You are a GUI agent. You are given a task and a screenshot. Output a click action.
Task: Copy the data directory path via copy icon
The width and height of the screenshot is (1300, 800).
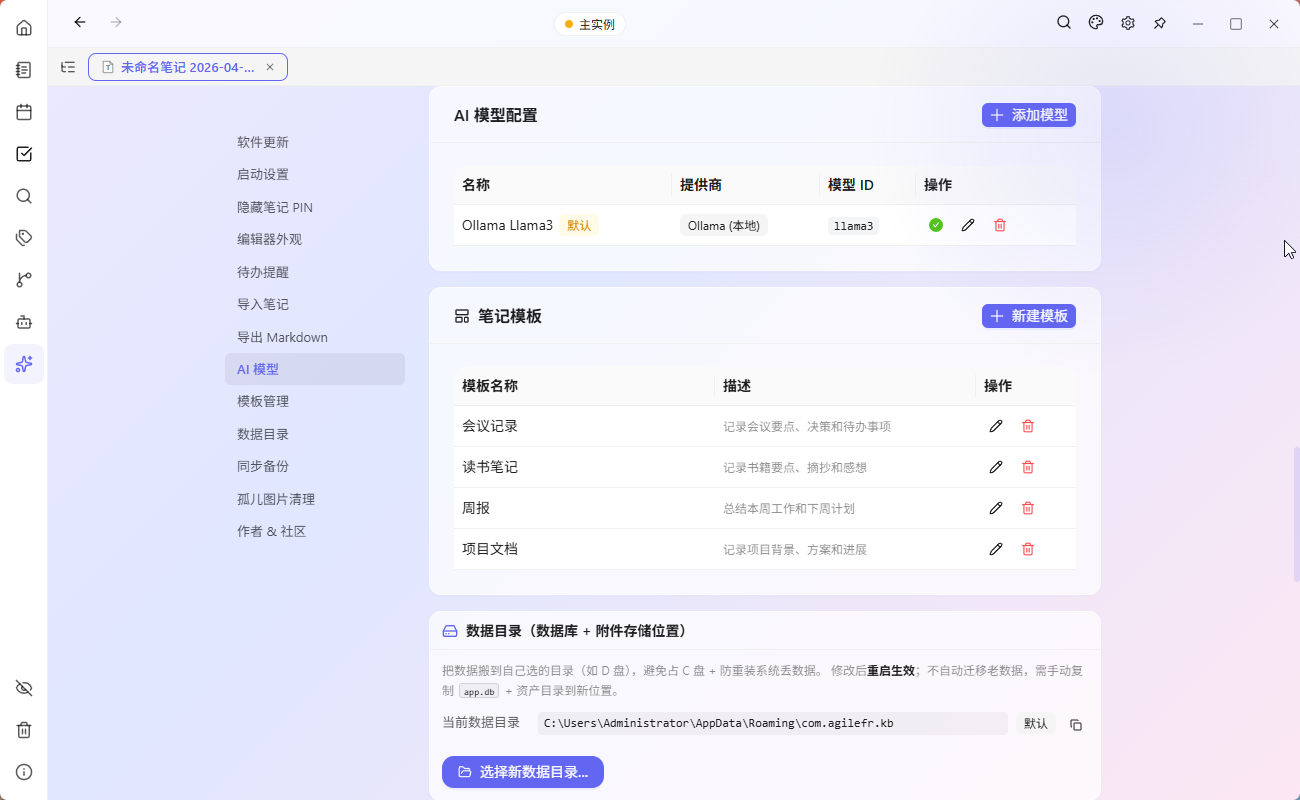[1076, 724]
